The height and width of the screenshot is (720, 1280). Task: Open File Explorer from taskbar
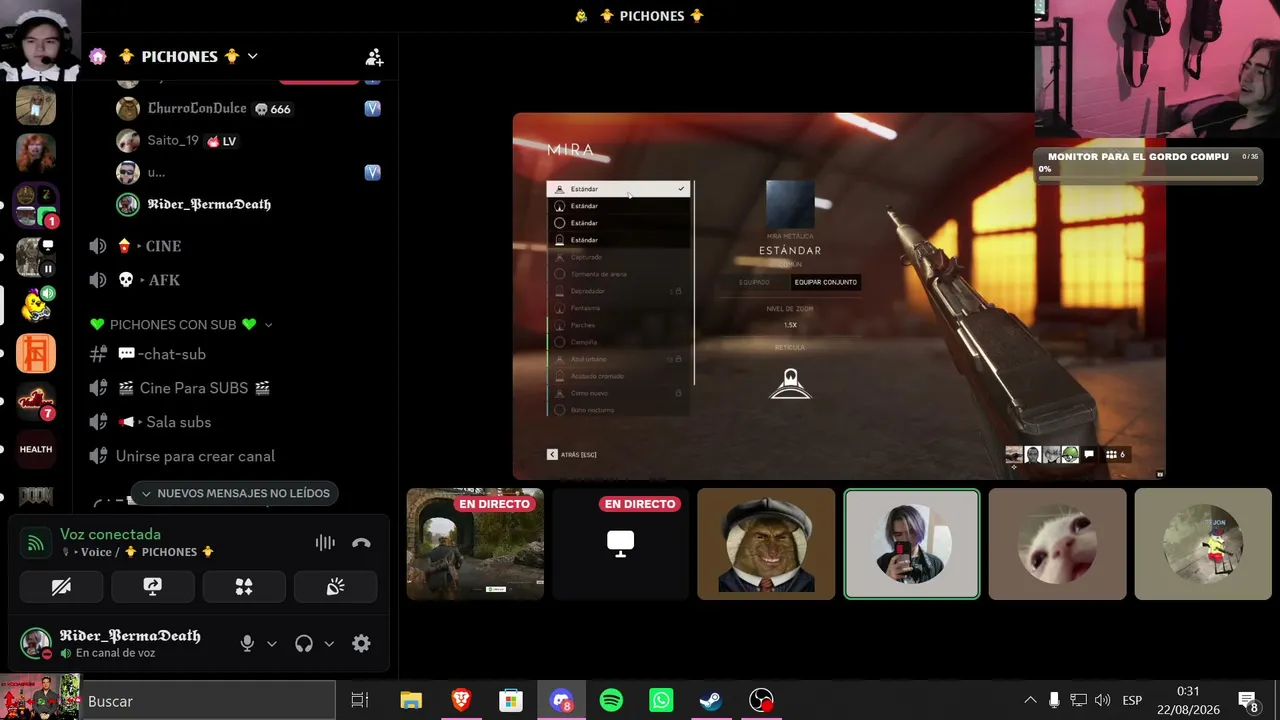pyautogui.click(x=411, y=701)
